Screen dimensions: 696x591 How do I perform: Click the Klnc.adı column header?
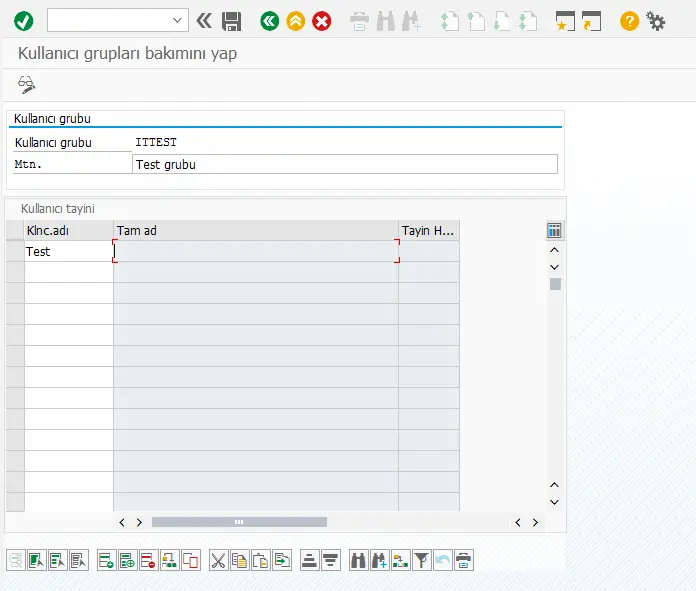click(x=68, y=231)
